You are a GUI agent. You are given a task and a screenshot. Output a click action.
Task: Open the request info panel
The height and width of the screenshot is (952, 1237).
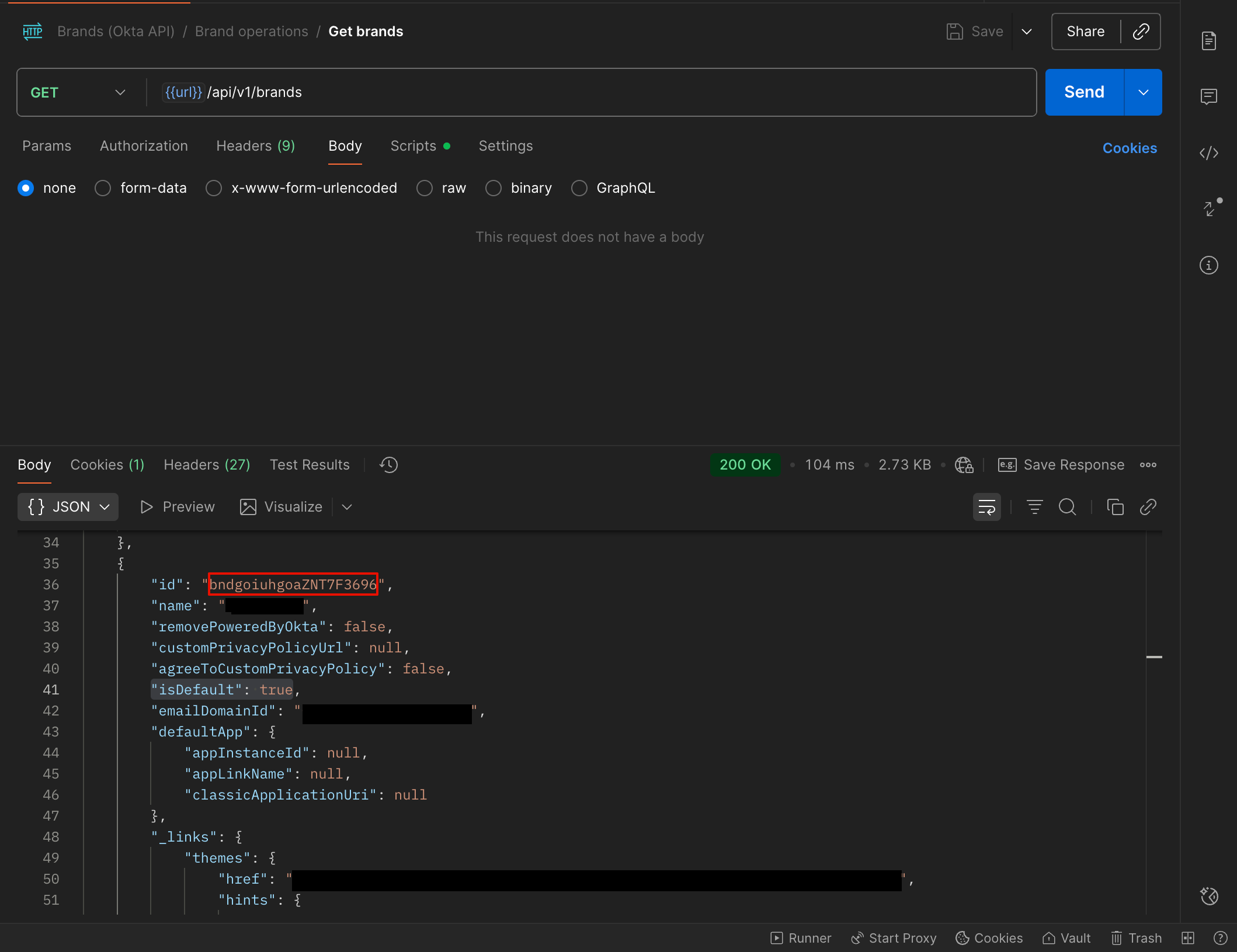click(1209, 265)
